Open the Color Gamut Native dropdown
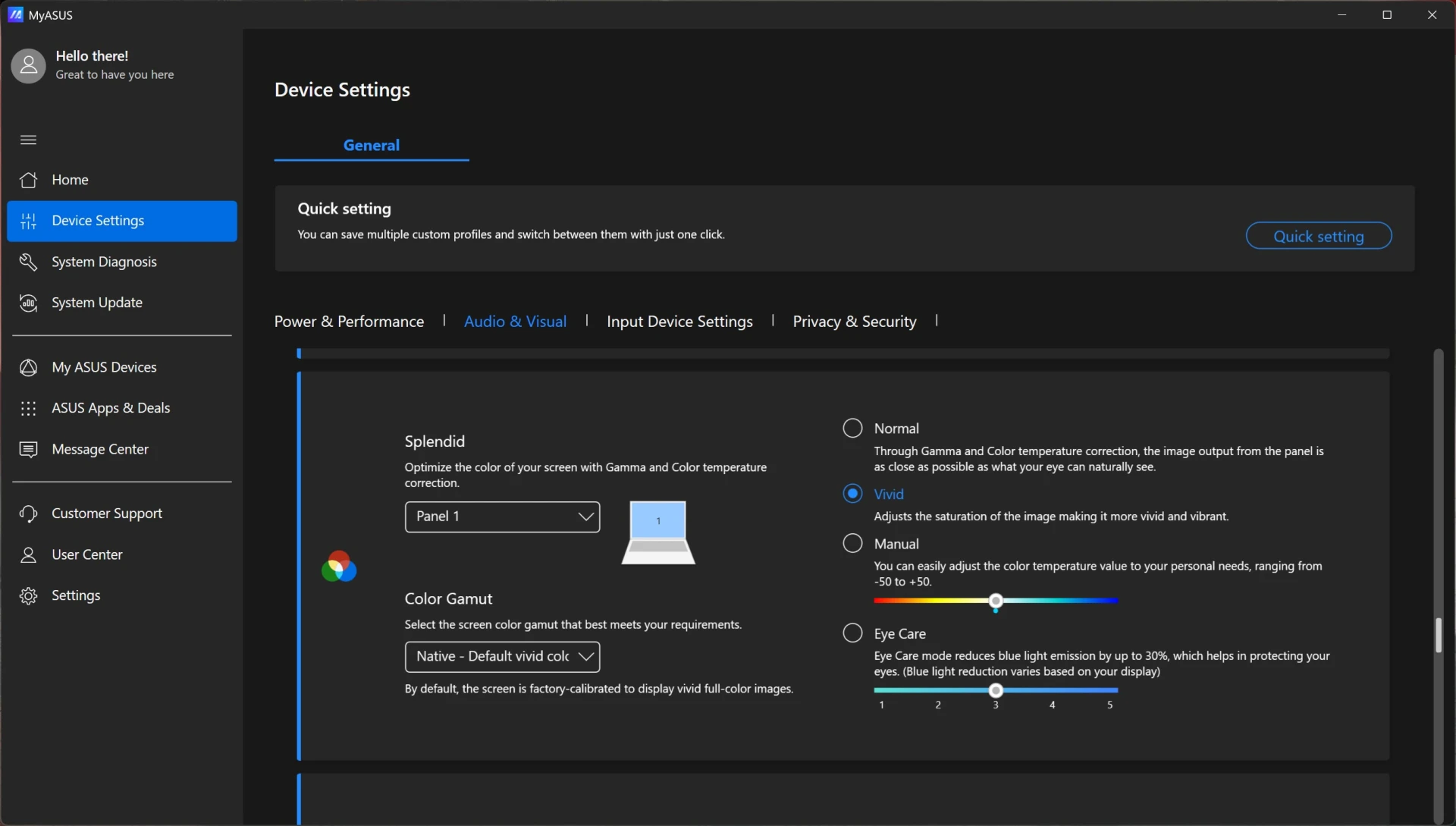Screen dimensions: 1456x826 tap(502, 657)
